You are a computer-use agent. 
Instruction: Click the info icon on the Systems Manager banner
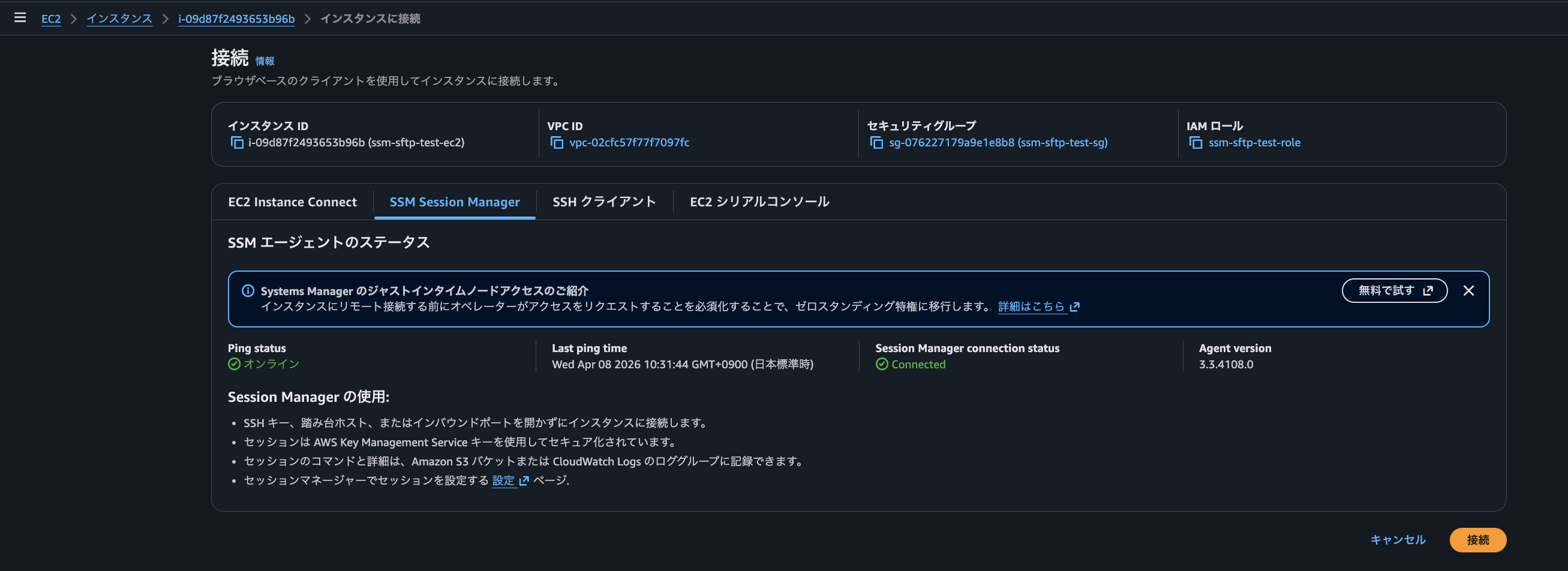tap(247, 291)
